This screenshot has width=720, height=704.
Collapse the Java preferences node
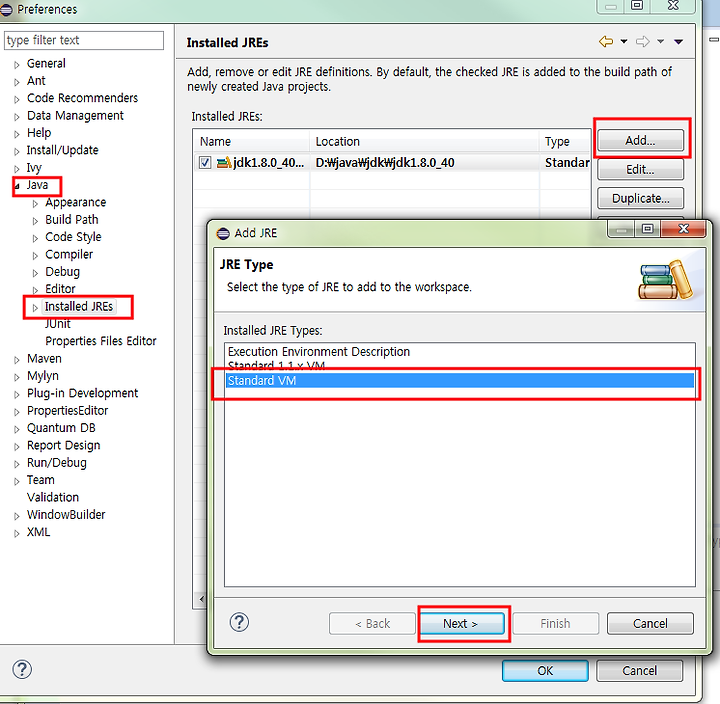tap(17, 186)
